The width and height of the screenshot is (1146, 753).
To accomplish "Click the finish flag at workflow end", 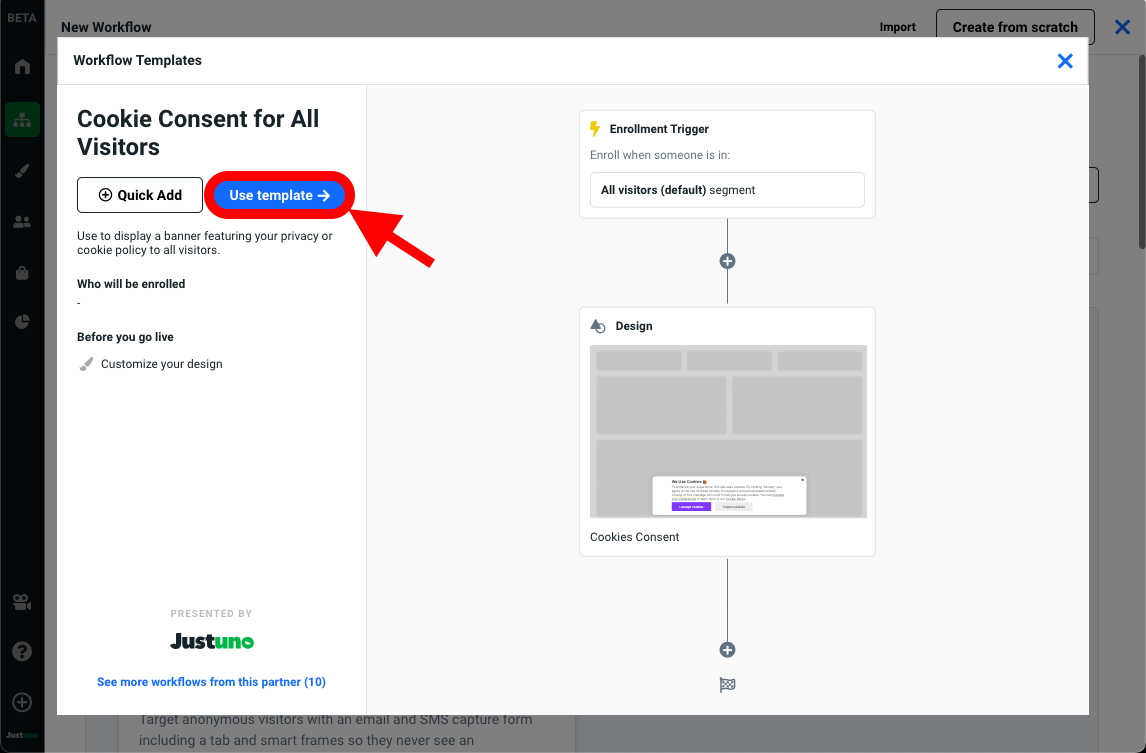I will click(x=727, y=685).
